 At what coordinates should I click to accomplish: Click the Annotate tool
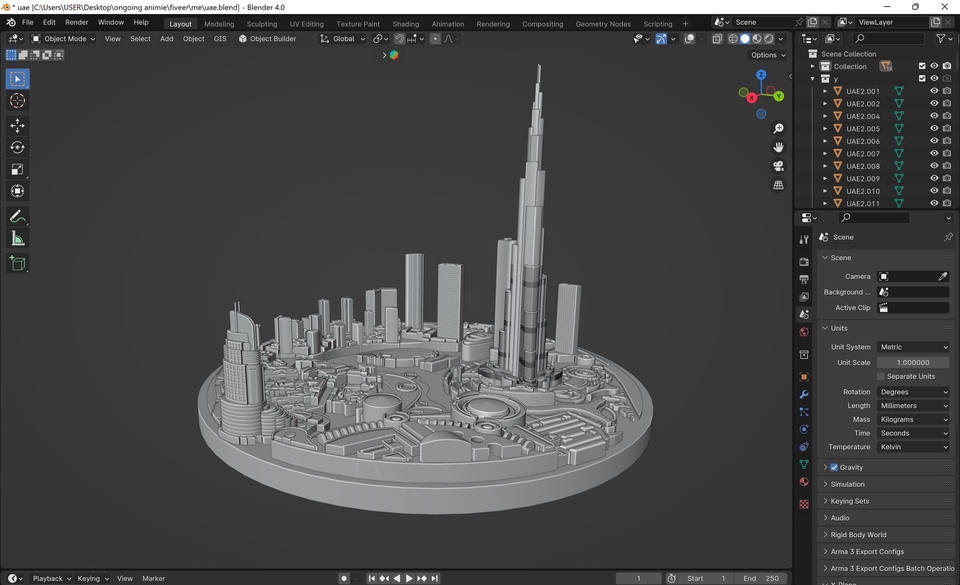pos(17,216)
